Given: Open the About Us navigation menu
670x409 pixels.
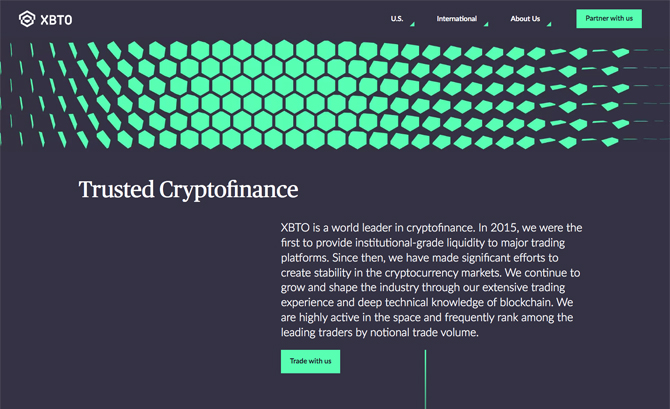Looking at the screenshot, I should [x=525, y=19].
